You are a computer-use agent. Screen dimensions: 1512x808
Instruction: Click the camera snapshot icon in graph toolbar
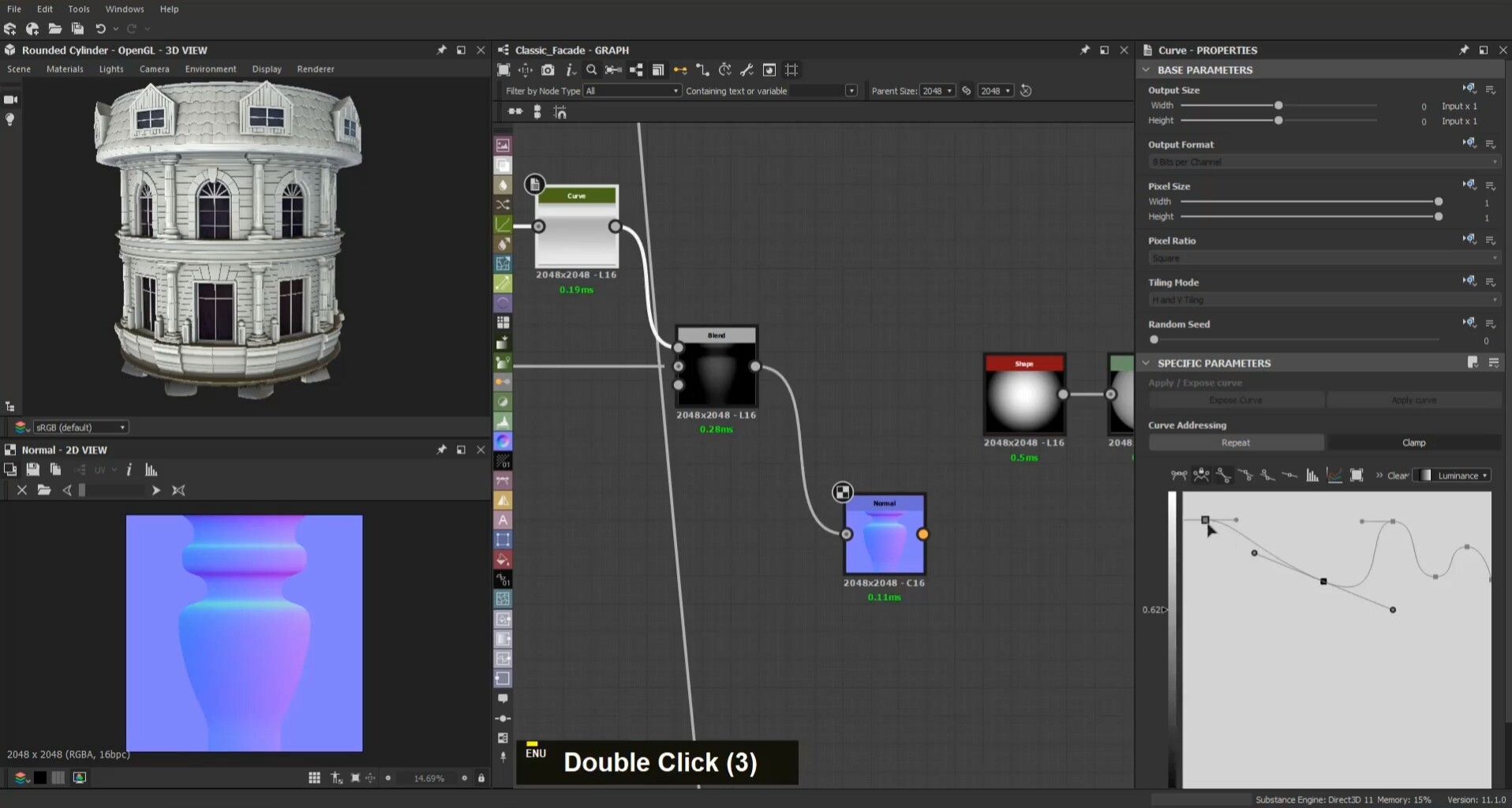tap(548, 70)
